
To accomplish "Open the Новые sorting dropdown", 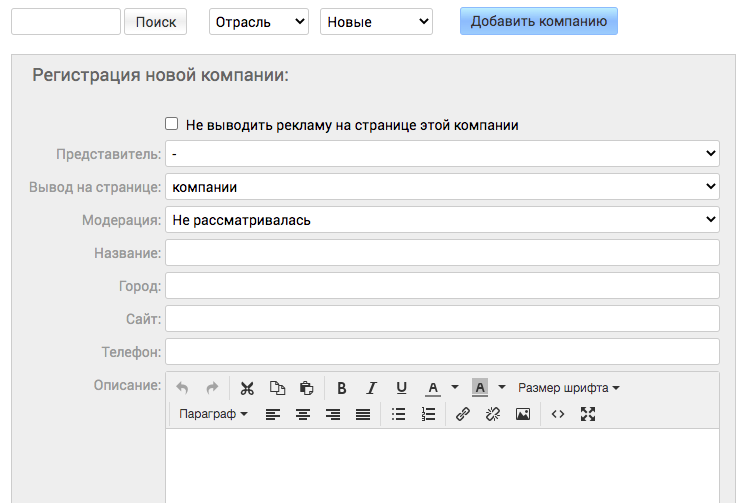I will [376, 22].
